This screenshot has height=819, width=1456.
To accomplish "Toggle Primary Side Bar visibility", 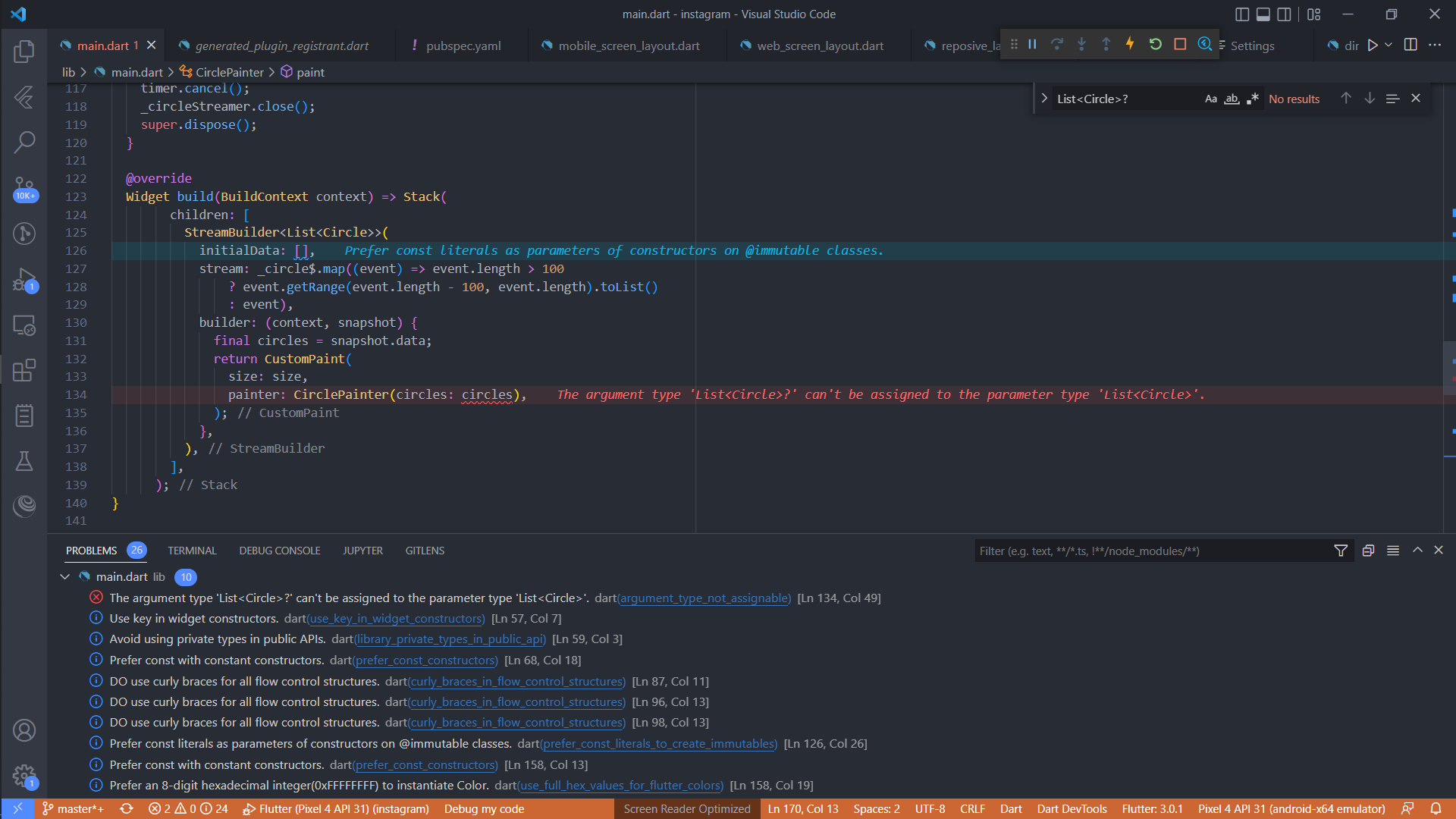I will point(1242,14).
